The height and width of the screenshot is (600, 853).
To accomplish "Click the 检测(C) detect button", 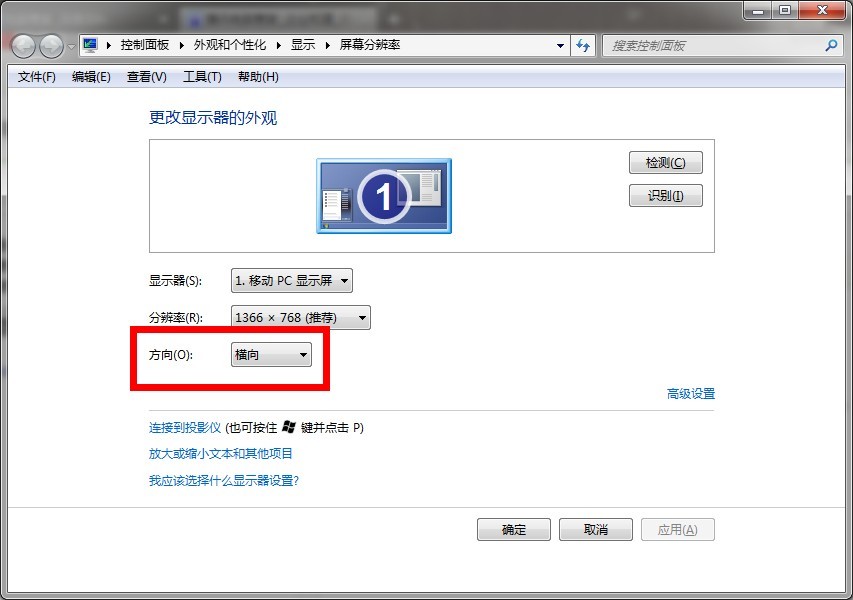I will [x=666, y=163].
